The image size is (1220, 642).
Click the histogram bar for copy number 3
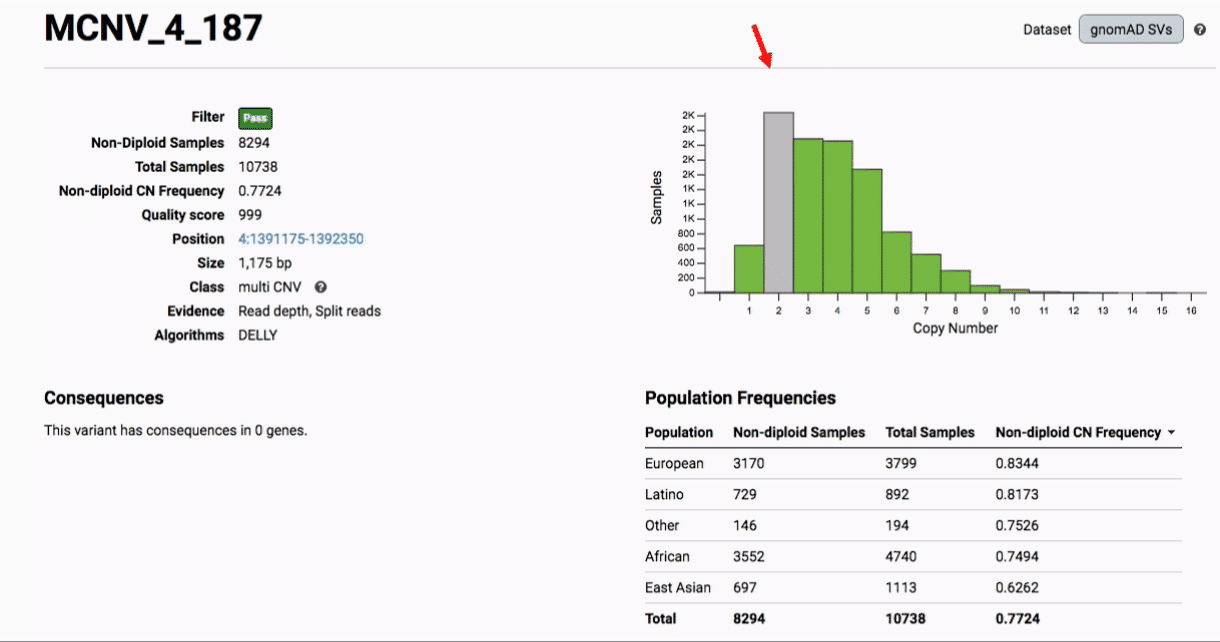tap(808, 216)
